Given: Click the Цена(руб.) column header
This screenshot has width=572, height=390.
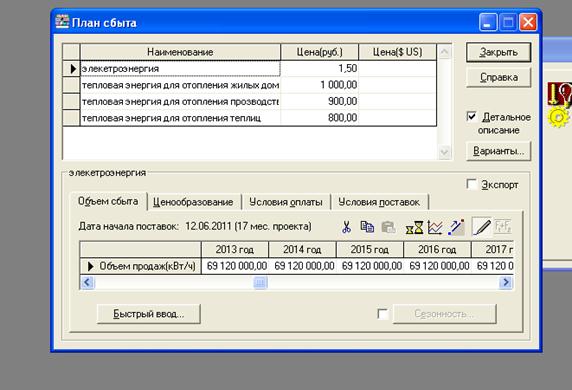Looking at the screenshot, I should (x=320, y=52).
